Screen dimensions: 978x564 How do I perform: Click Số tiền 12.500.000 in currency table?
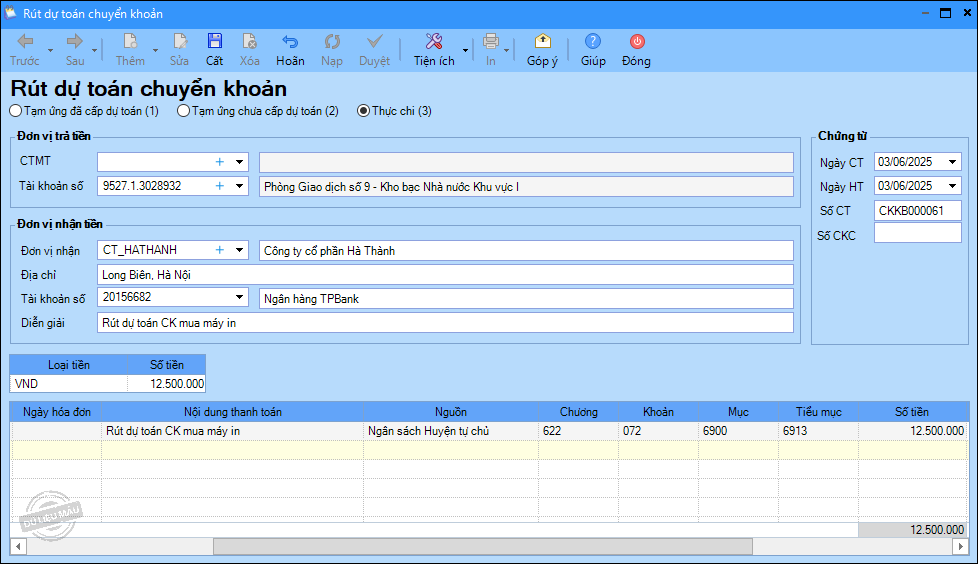[167, 384]
